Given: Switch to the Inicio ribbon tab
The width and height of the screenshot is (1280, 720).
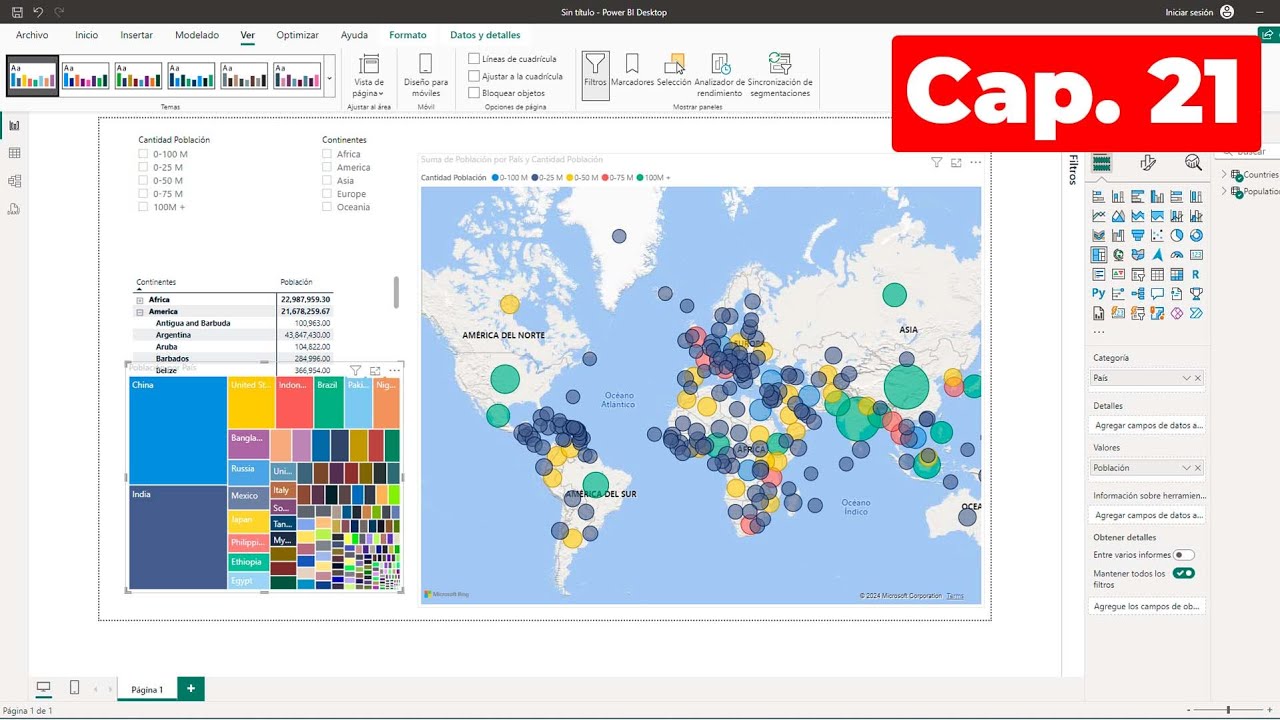Looking at the screenshot, I should click(x=87, y=35).
